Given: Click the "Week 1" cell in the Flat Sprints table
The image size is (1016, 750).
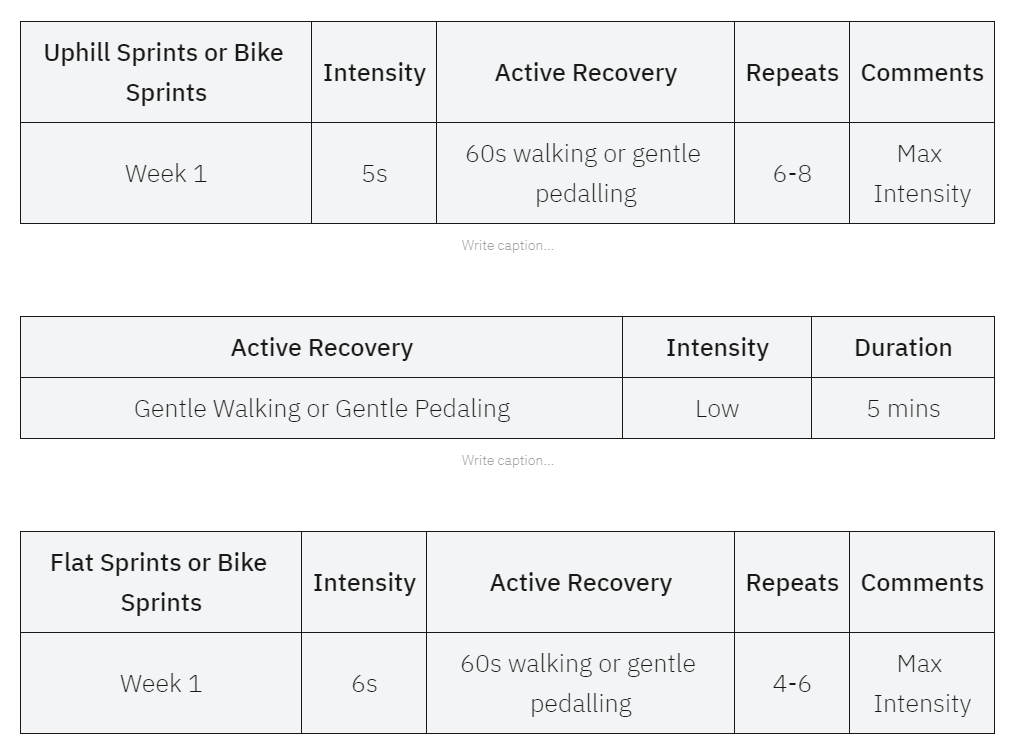Looking at the screenshot, I should click(161, 683).
